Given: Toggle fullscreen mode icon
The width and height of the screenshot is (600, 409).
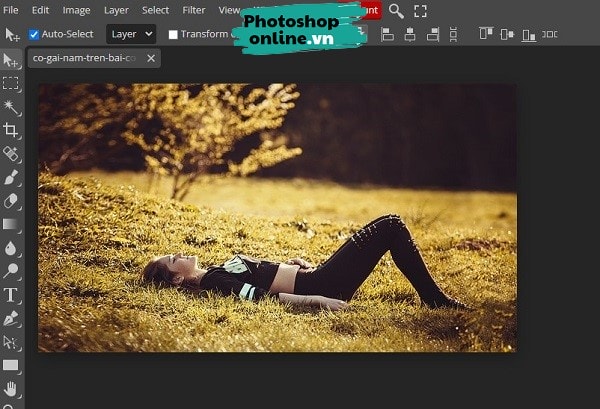Looking at the screenshot, I should (x=420, y=11).
